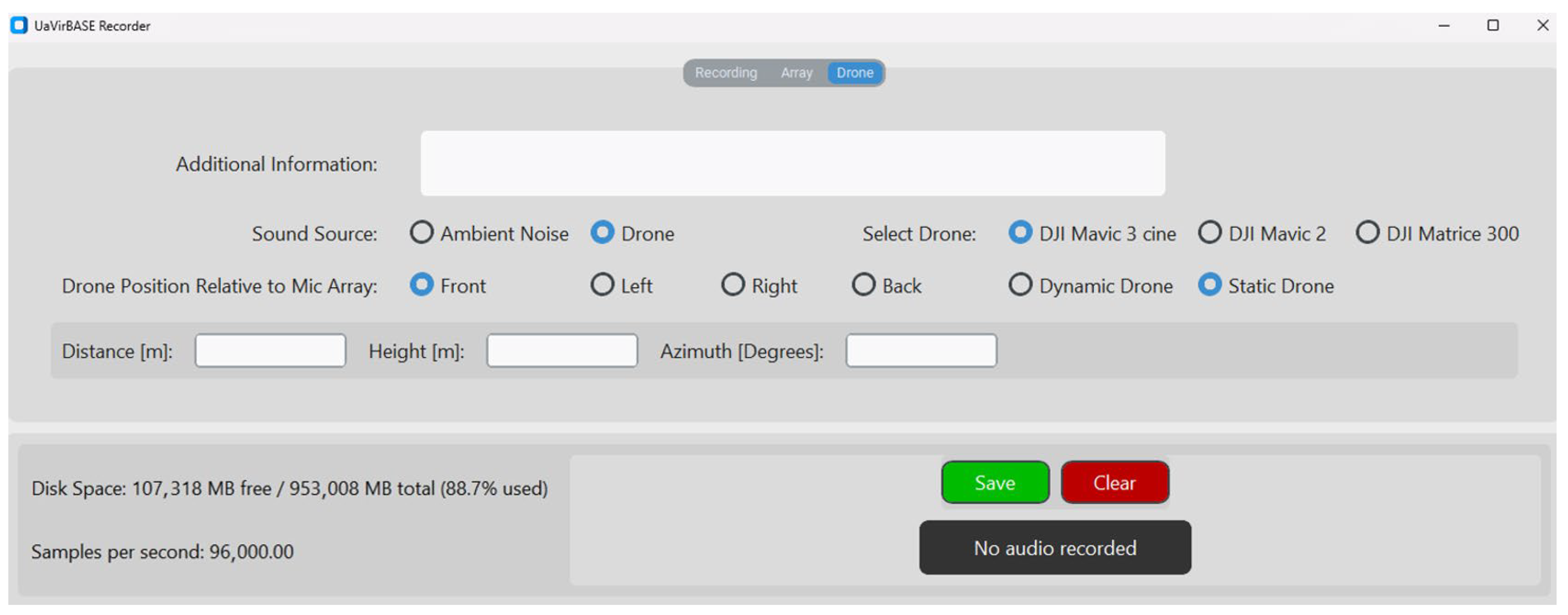Click the Height [m]: label

(416, 351)
